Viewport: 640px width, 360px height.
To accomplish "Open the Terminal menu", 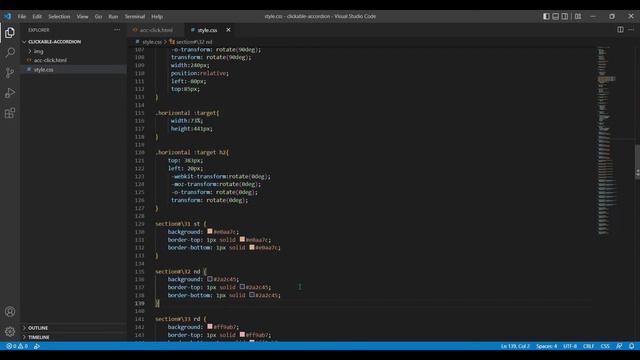I will tap(135, 16).
